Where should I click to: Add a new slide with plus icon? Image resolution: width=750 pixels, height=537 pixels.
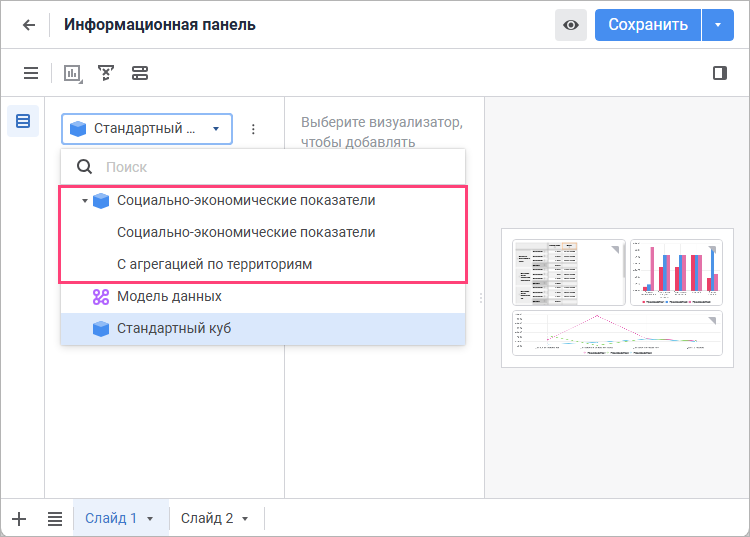tap(19, 518)
